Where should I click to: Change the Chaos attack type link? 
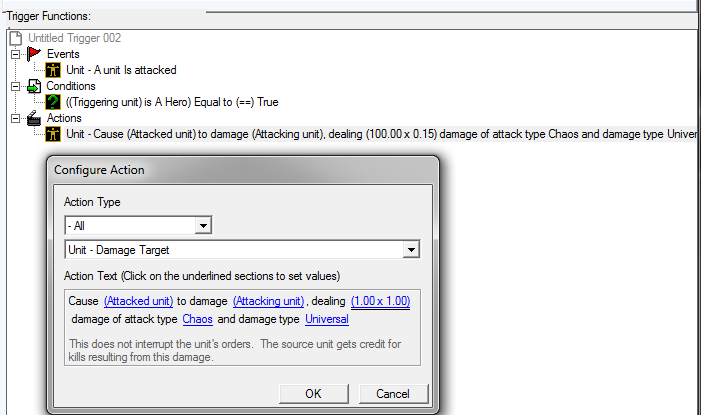198,319
